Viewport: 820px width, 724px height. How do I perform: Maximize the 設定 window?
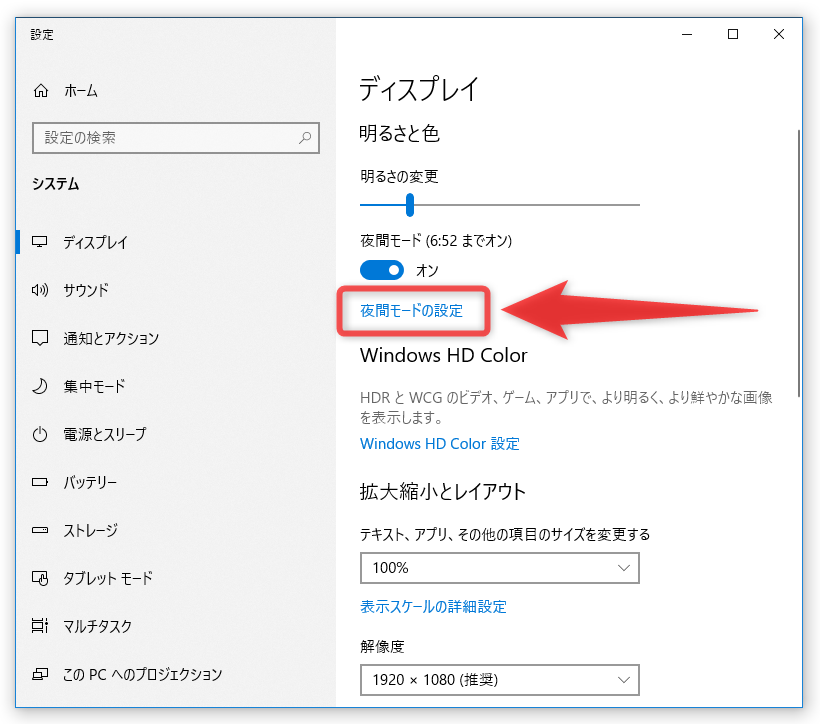[x=733, y=35]
